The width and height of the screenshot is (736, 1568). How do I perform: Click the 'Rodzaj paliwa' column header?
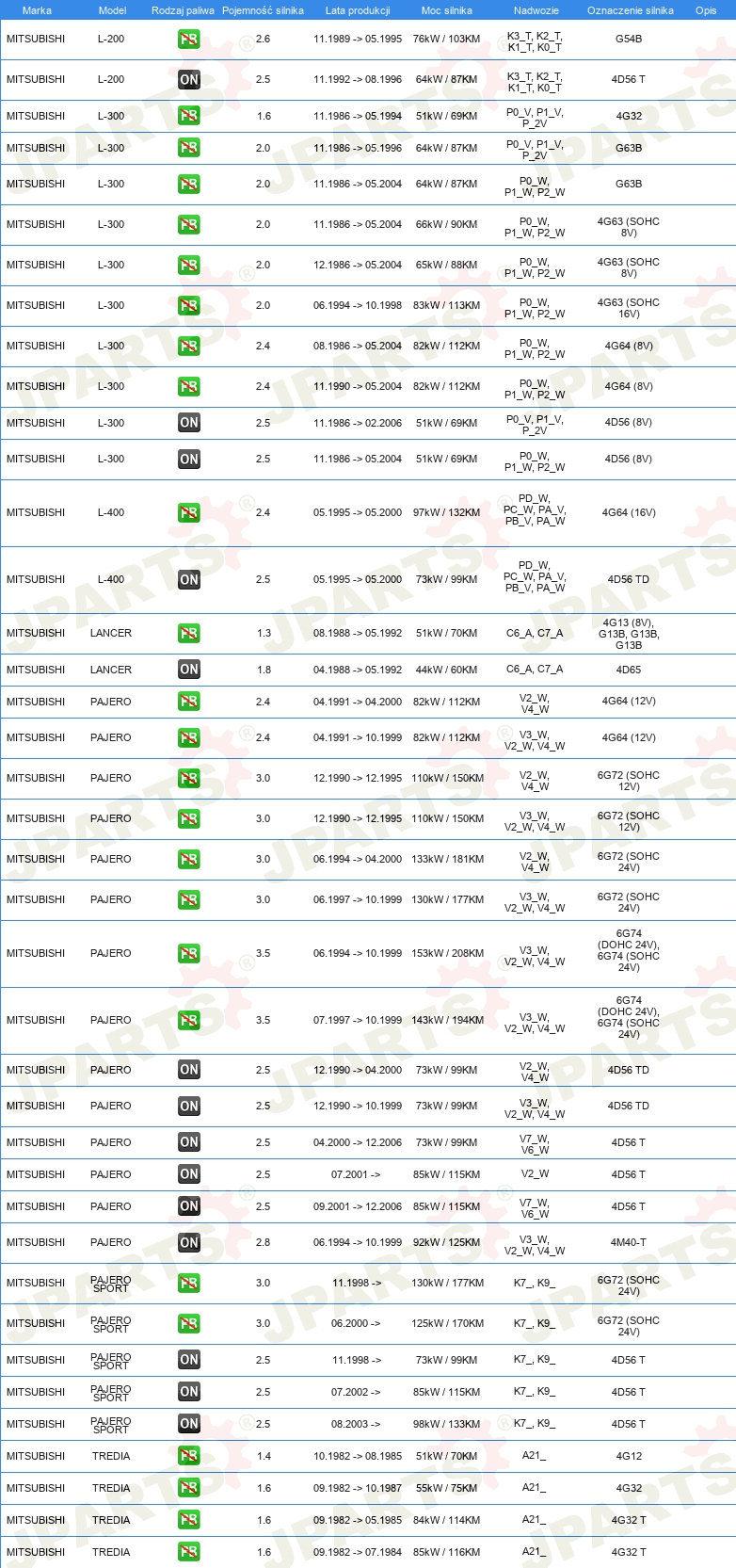(183, 10)
